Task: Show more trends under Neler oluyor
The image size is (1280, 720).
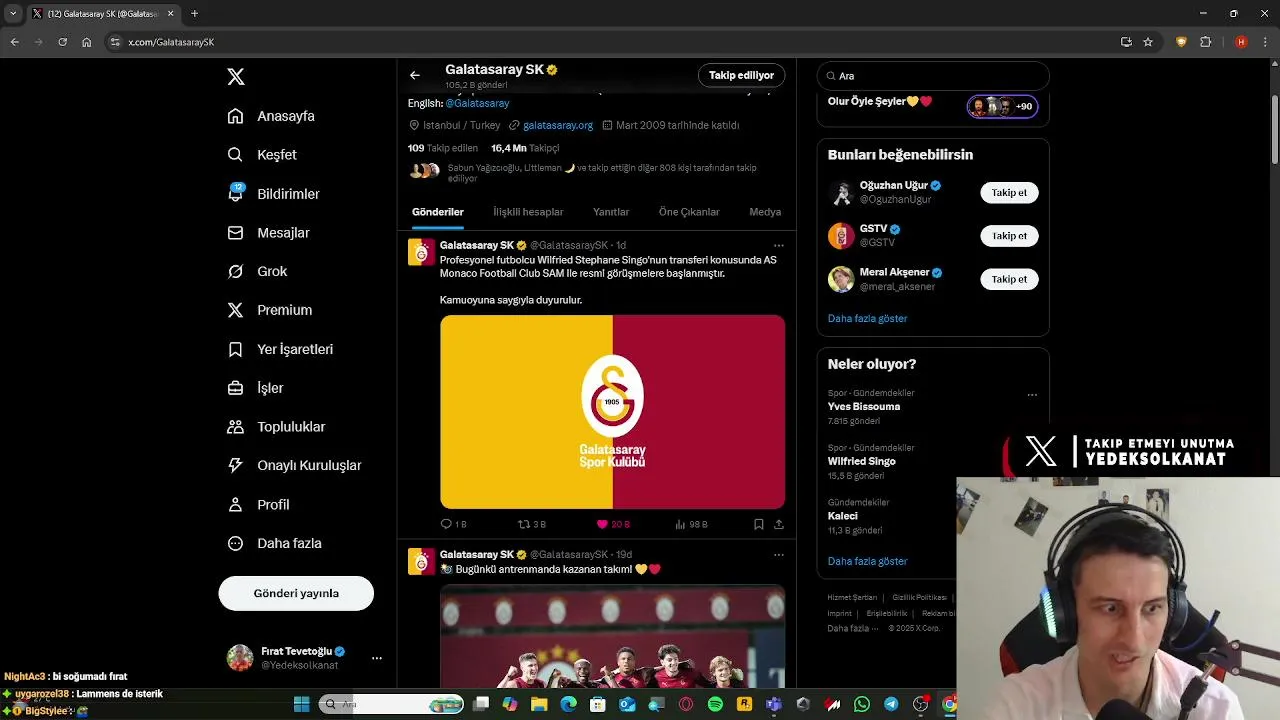Action: click(867, 561)
